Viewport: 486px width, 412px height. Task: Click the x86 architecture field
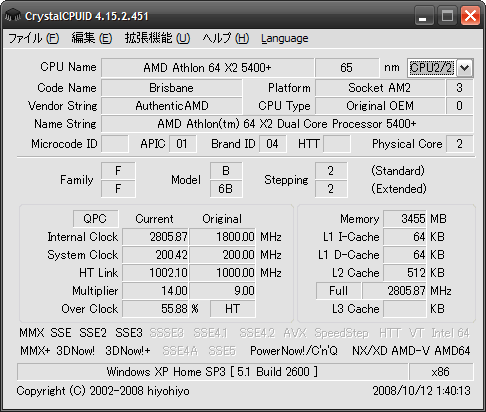pyautogui.click(x=441, y=372)
